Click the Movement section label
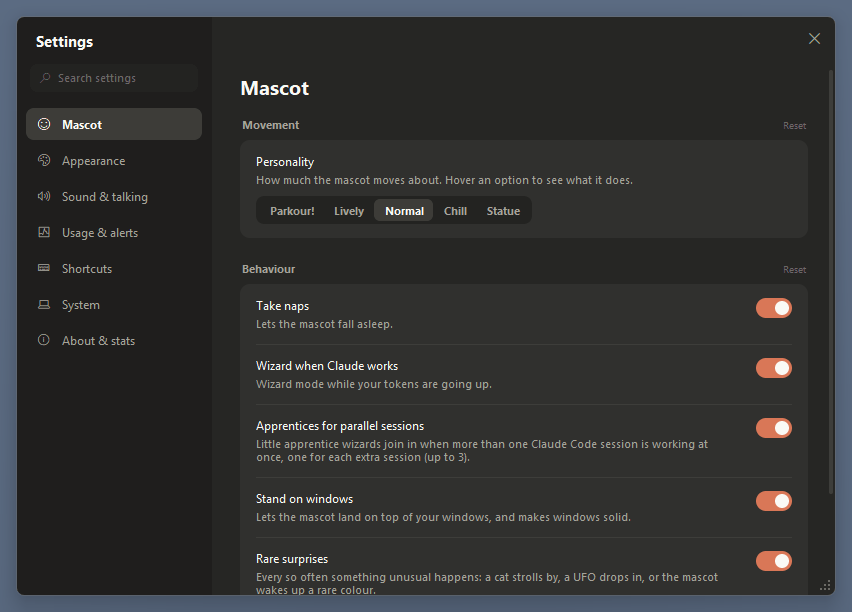 [271, 125]
